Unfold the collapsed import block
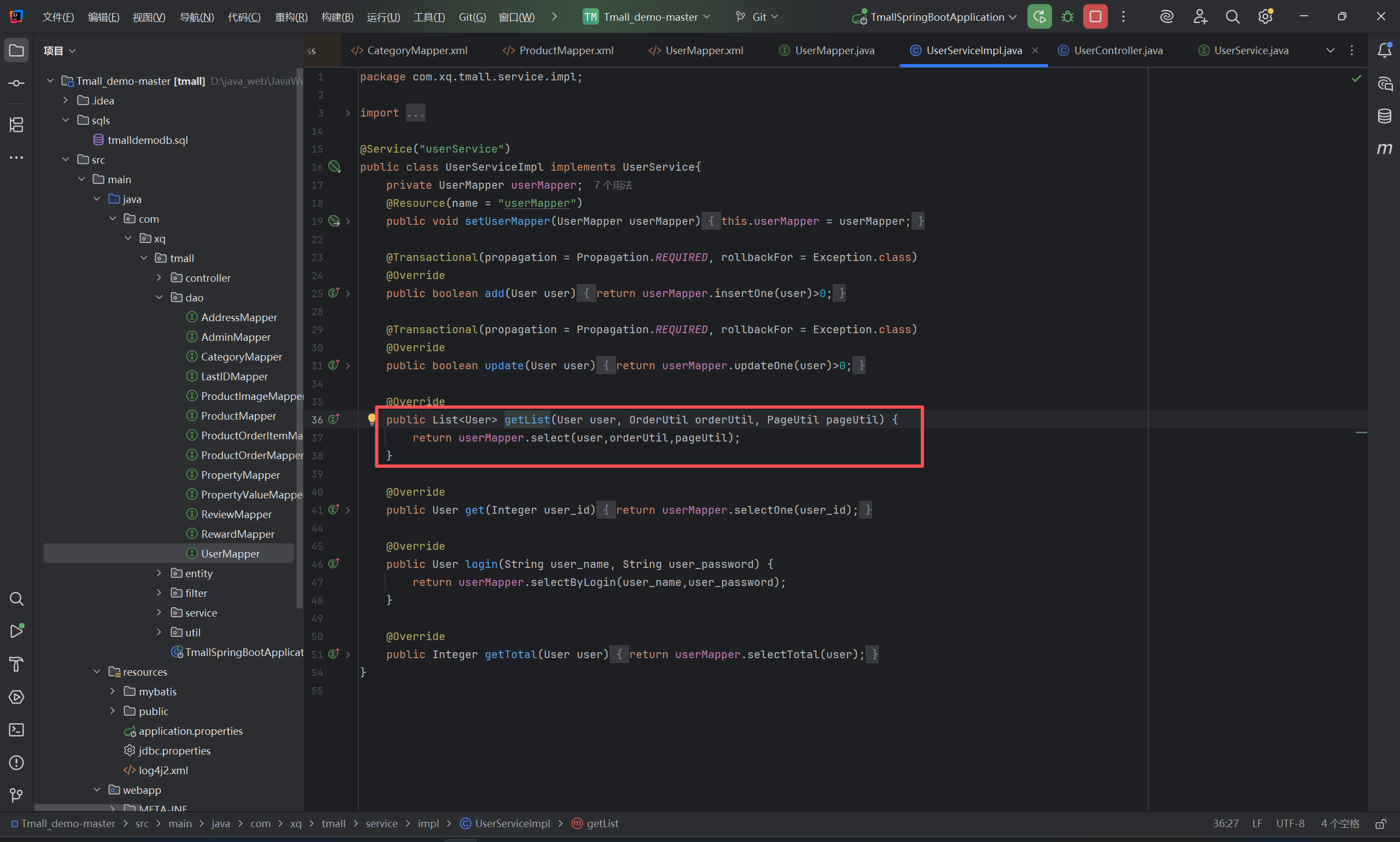1400x842 pixels. coord(415,113)
